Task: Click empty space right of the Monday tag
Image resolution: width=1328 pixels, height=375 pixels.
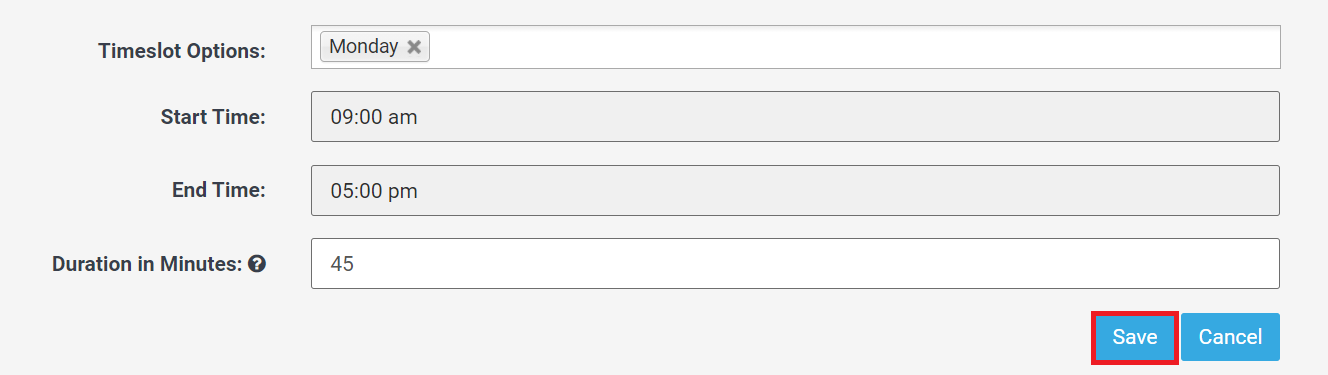Action: pos(855,47)
